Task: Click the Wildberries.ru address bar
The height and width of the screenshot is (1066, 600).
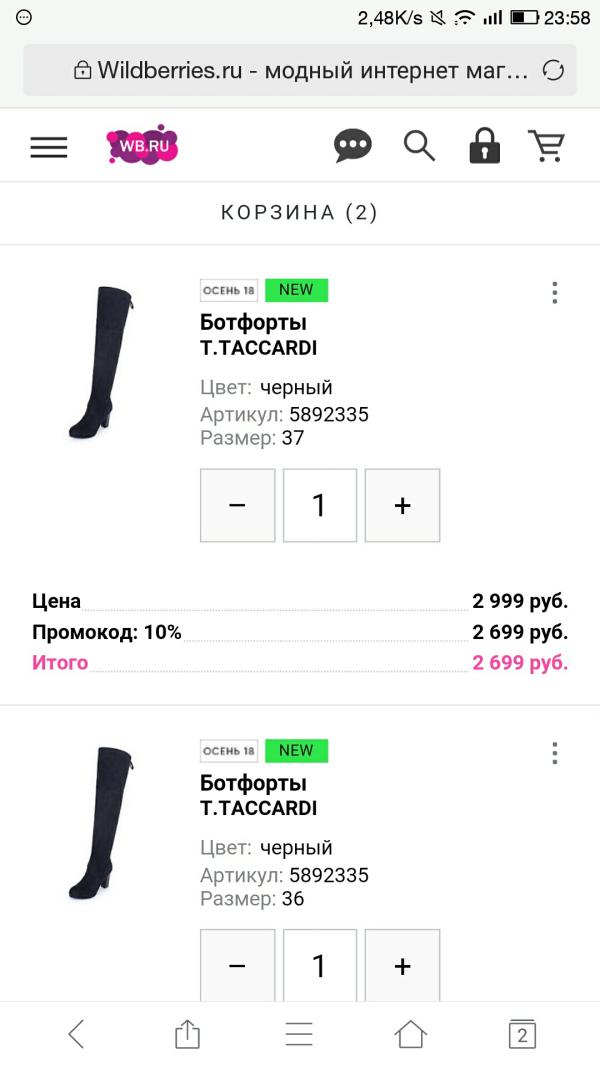Action: pos(300,70)
